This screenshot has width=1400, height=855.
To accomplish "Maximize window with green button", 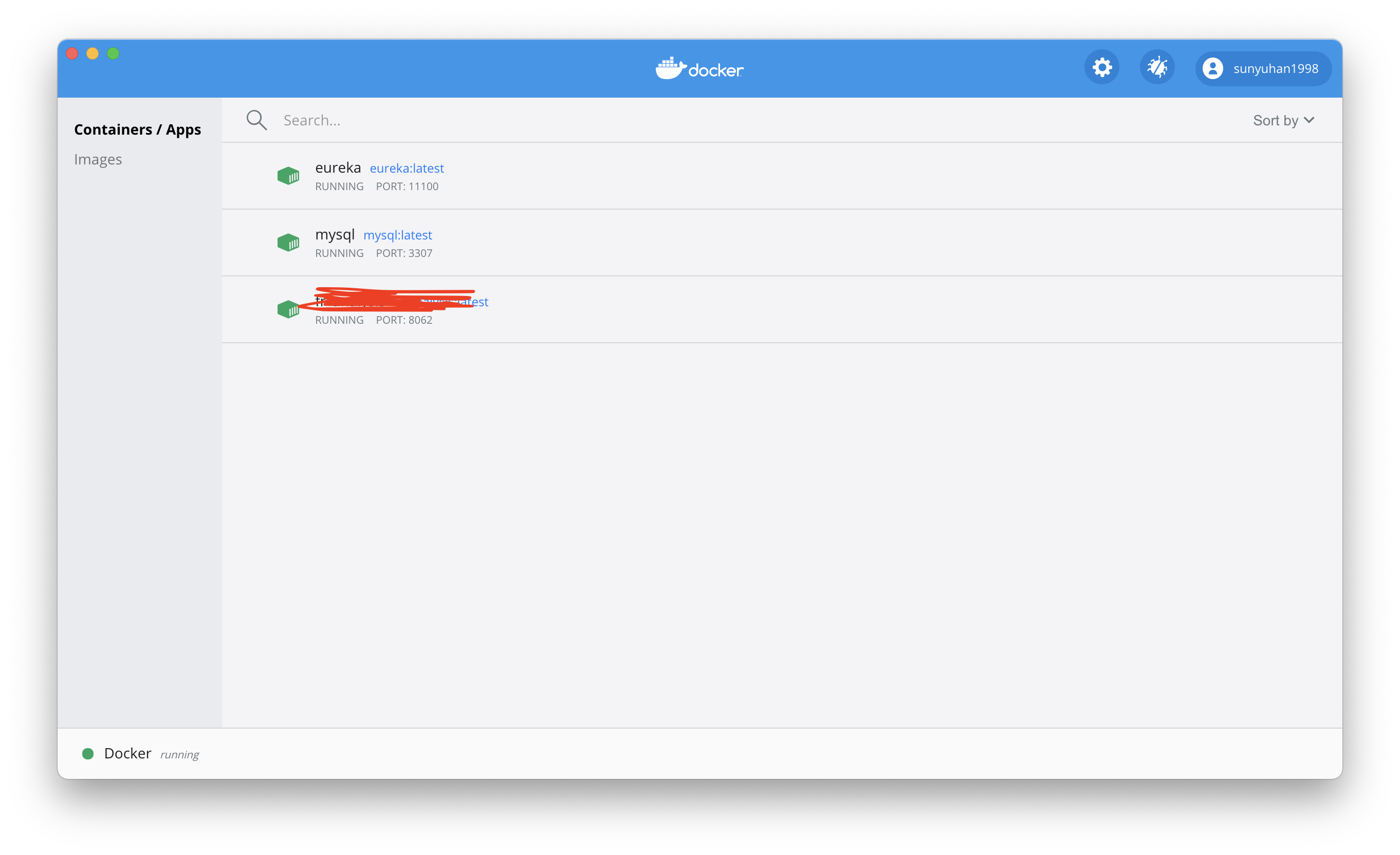I will (x=113, y=53).
